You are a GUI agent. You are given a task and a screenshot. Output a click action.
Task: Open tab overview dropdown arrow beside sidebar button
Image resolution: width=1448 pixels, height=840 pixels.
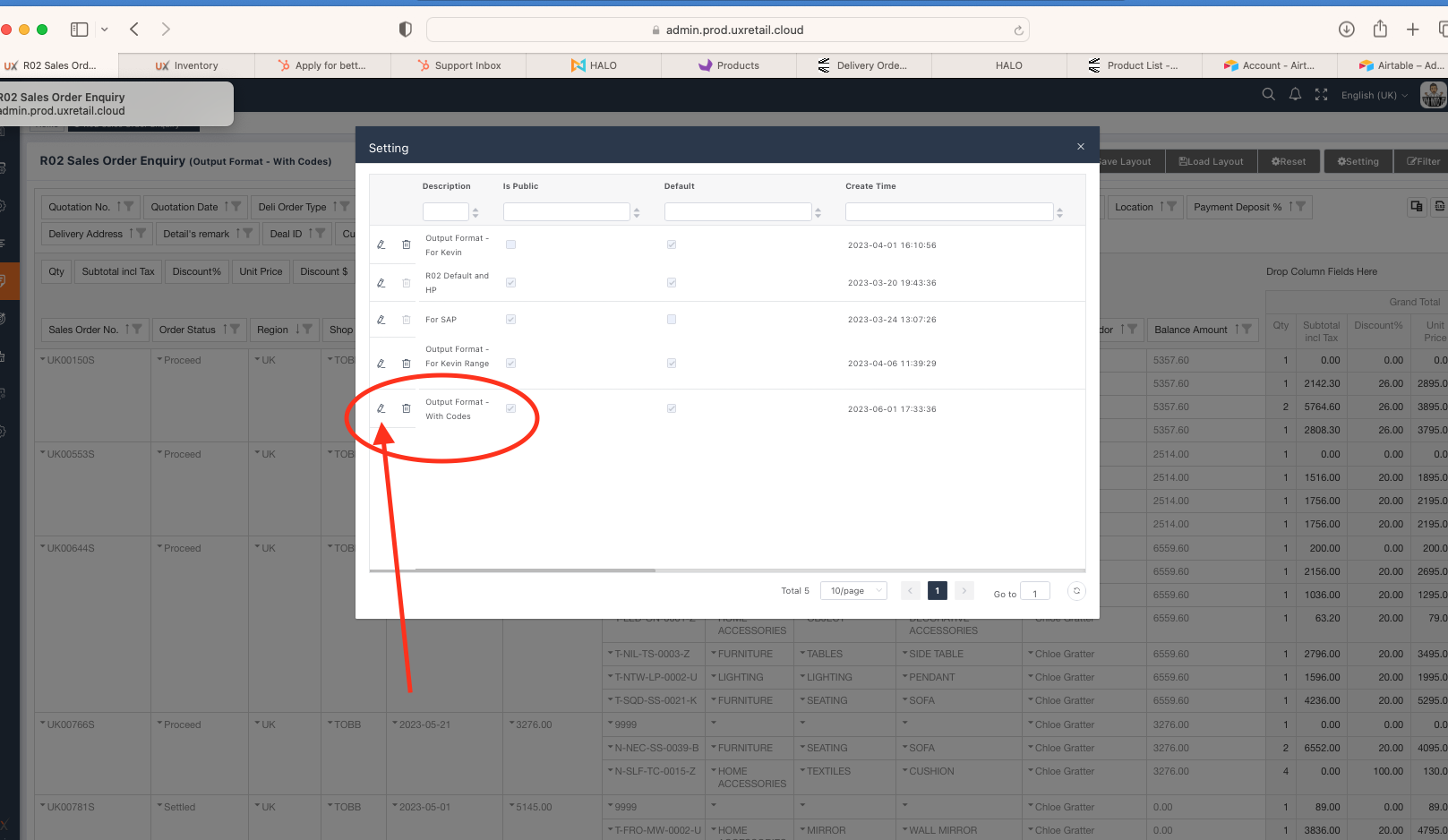pyautogui.click(x=105, y=30)
